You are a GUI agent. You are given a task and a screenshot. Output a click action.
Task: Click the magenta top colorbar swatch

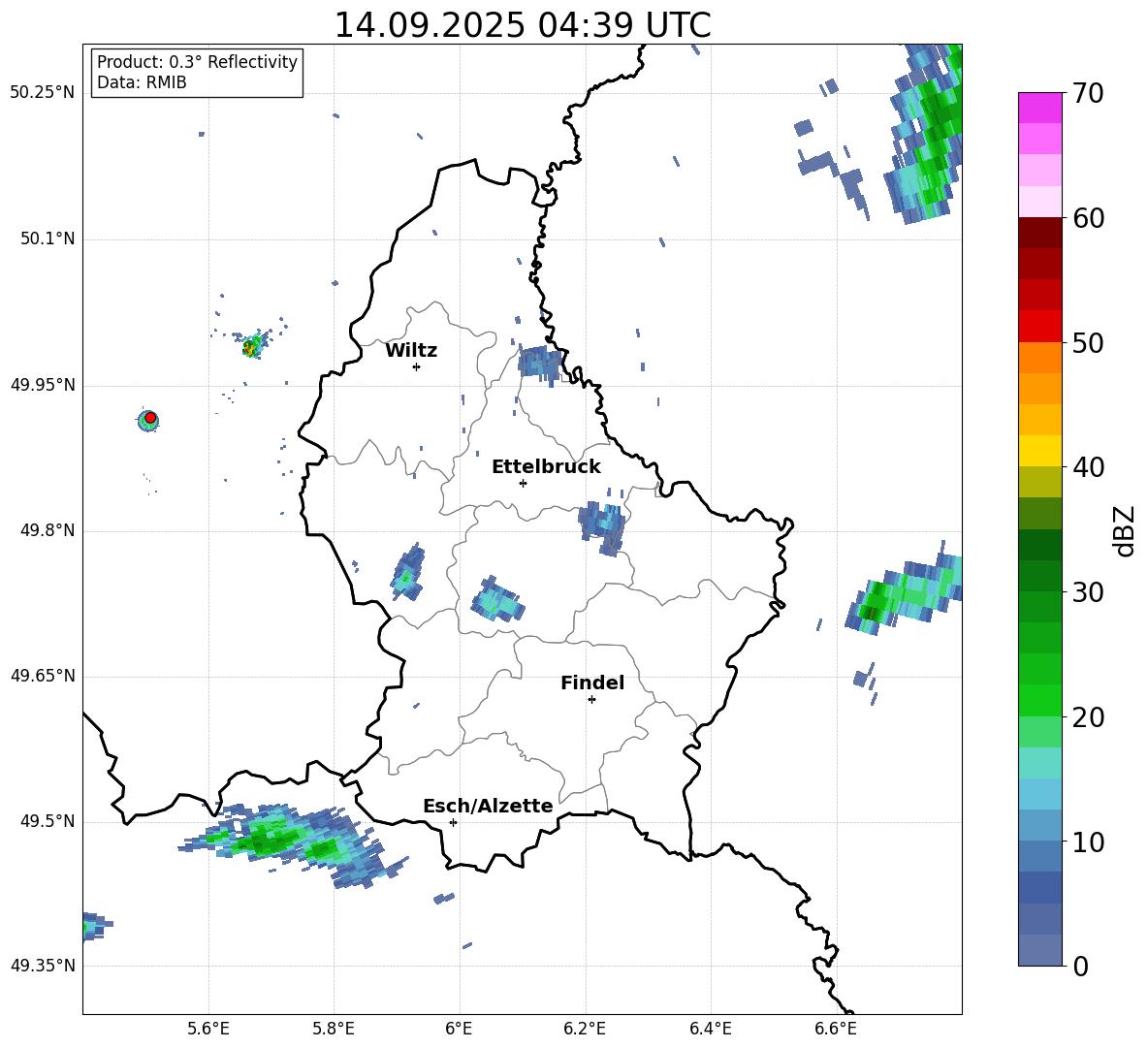point(1039,109)
